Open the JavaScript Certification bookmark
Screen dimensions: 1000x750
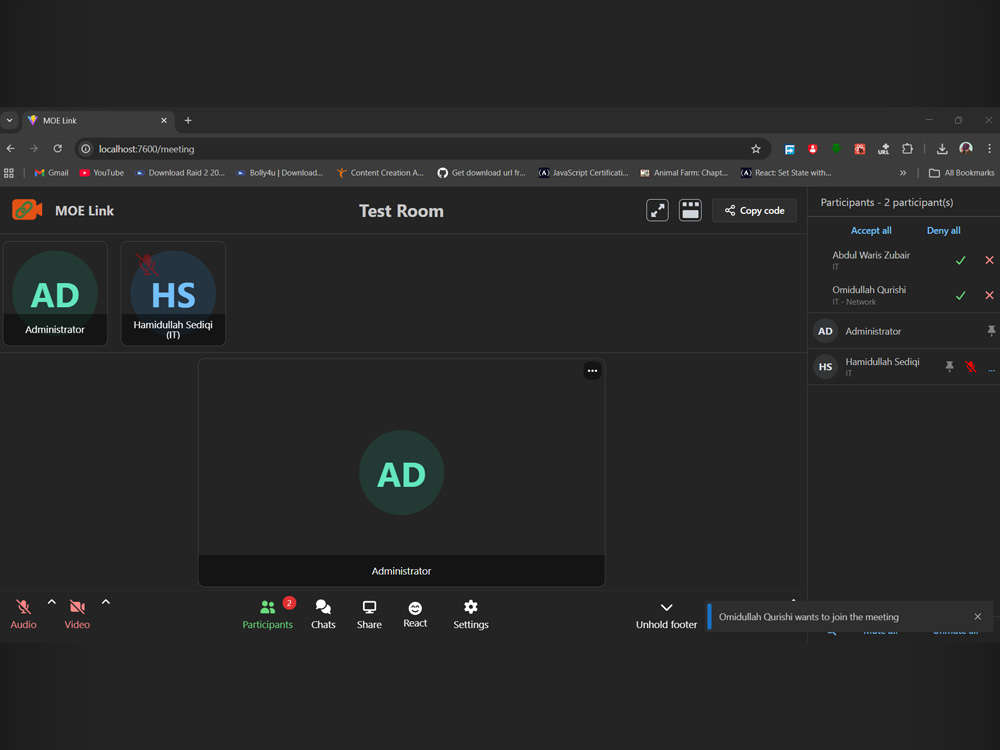[x=584, y=173]
